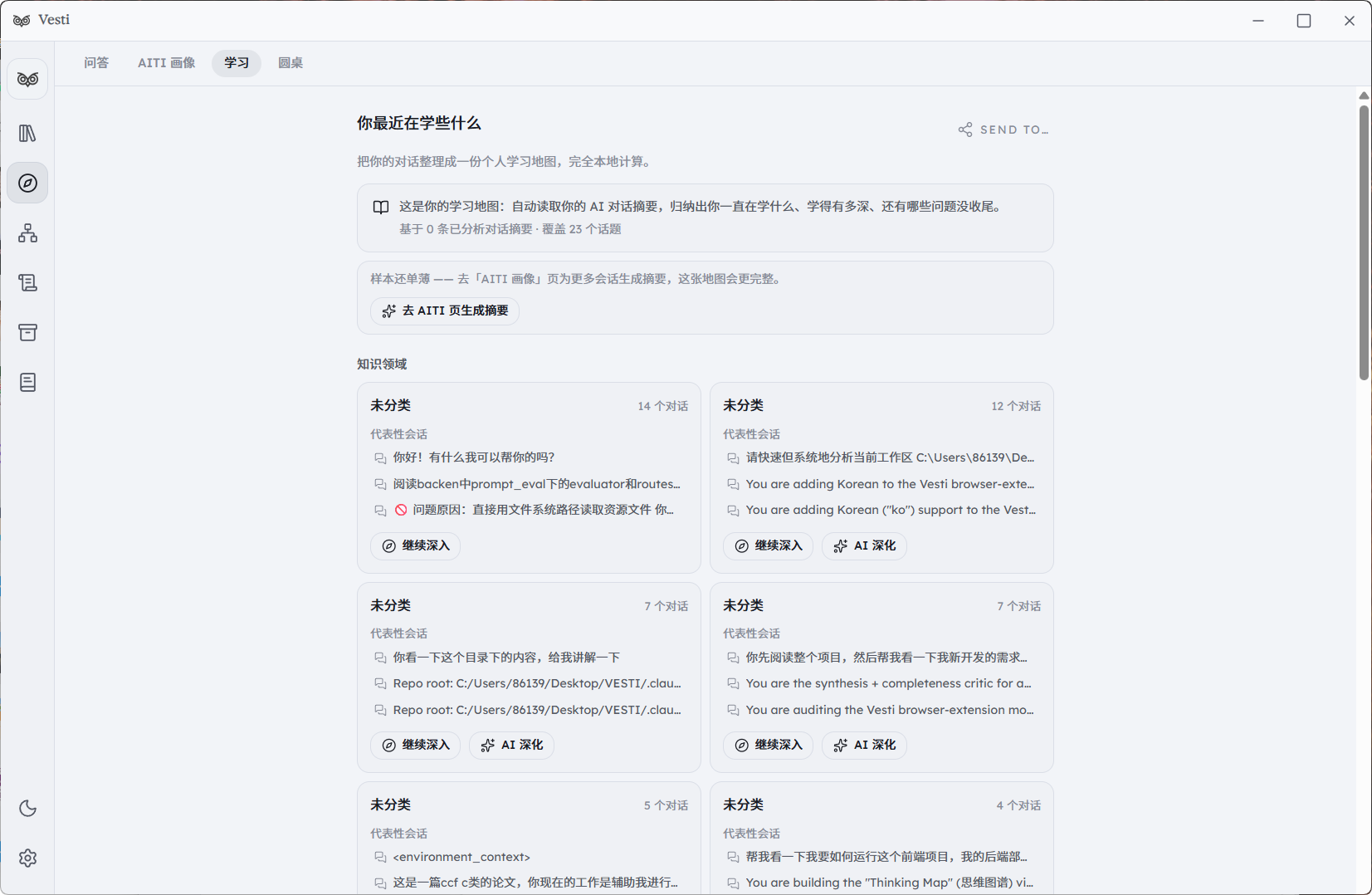
Task: Click 去 AITI 页生成摘要 button
Action: 445,311
